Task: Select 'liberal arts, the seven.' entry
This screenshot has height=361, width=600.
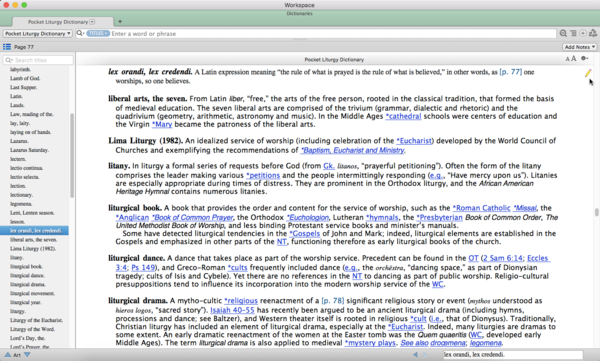Action: click(x=33, y=240)
